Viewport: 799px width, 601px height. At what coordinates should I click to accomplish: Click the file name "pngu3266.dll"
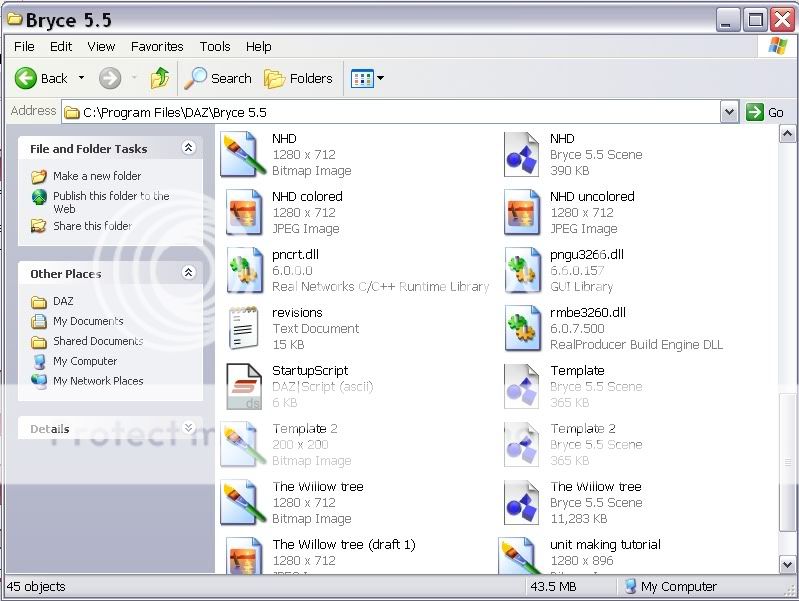tap(587, 255)
